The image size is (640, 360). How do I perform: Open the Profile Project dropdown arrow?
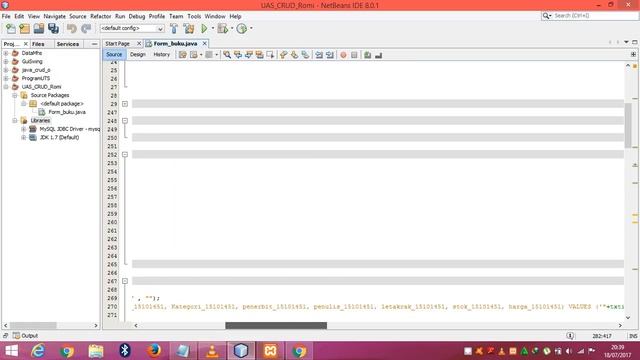tap(251, 28)
